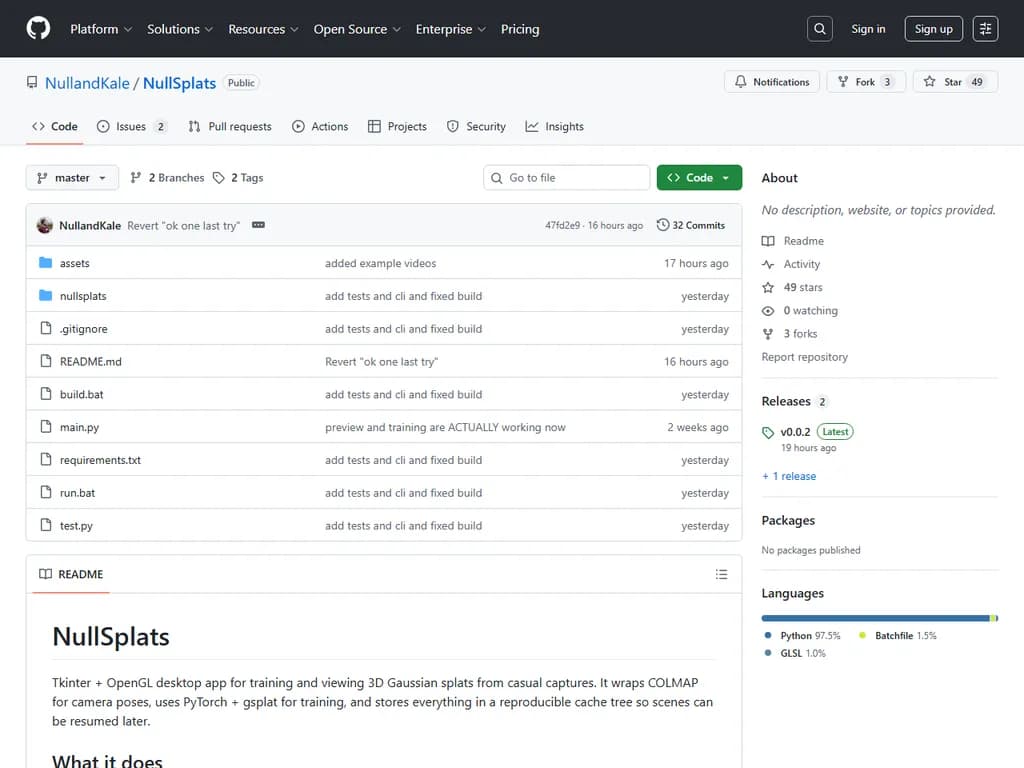Open the Pull requests tab
Image resolution: width=1024 pixels, height=768 pixels.
click(230, 127)
